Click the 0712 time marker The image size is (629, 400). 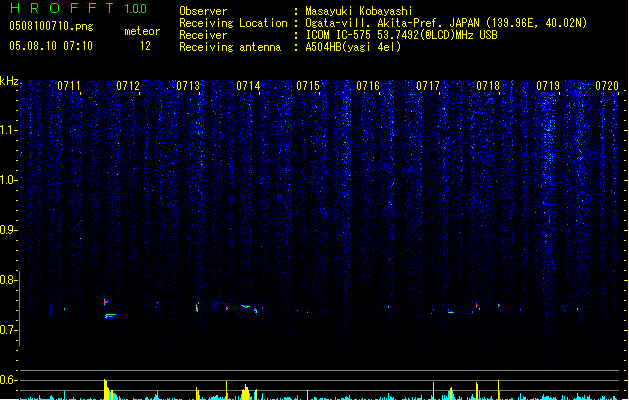128,86
